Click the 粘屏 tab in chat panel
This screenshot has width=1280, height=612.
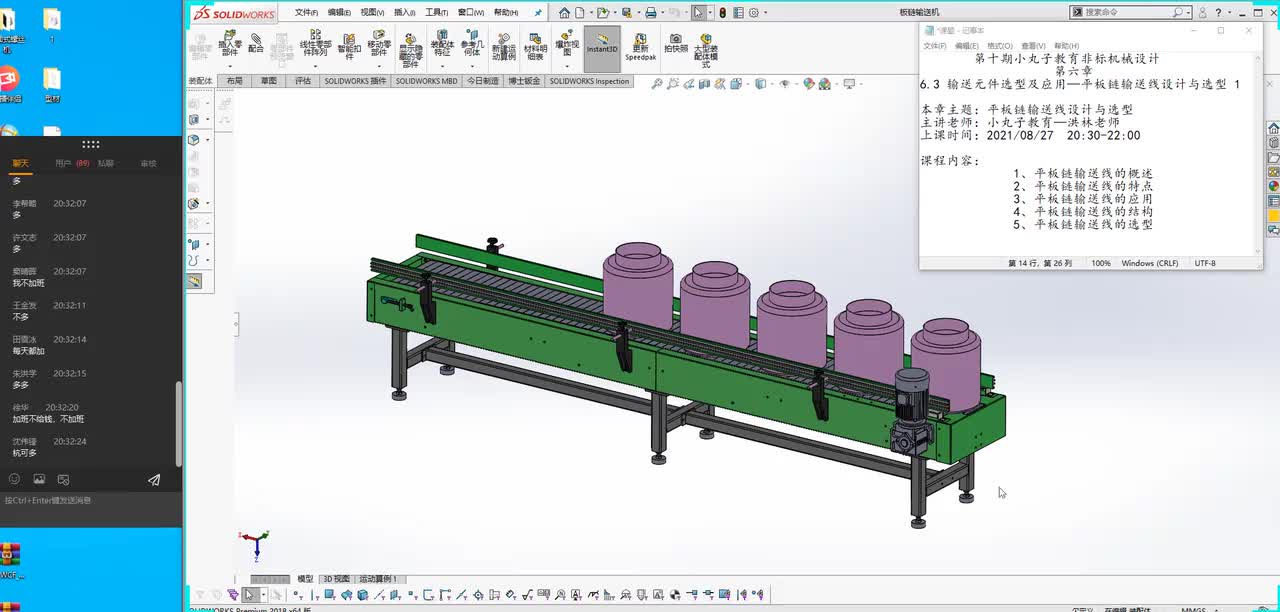pos(105,163)
